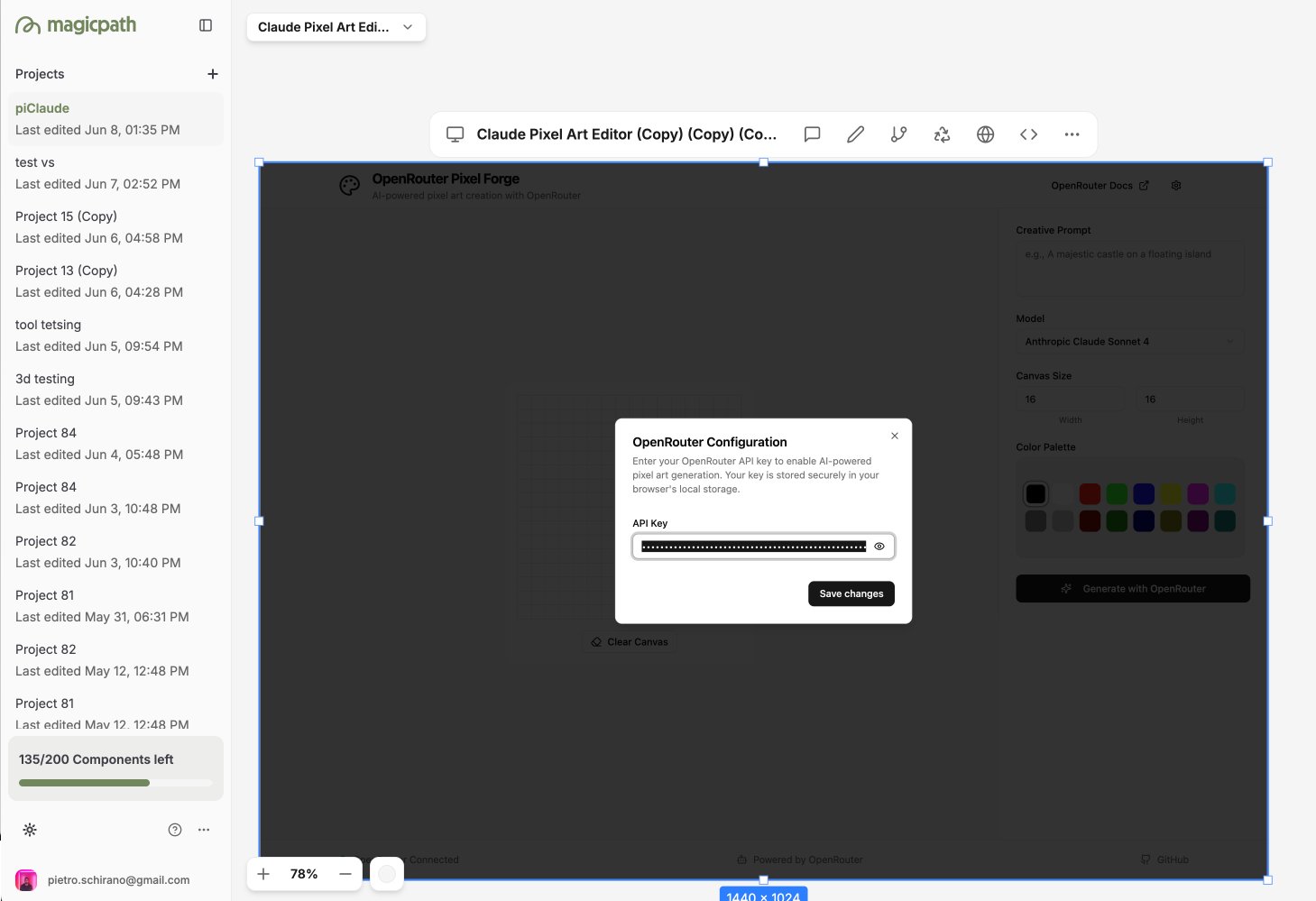The height and width of the screenshot is (901, 1316).
Task: Click the branch fork icon
Action: point(898,134)
